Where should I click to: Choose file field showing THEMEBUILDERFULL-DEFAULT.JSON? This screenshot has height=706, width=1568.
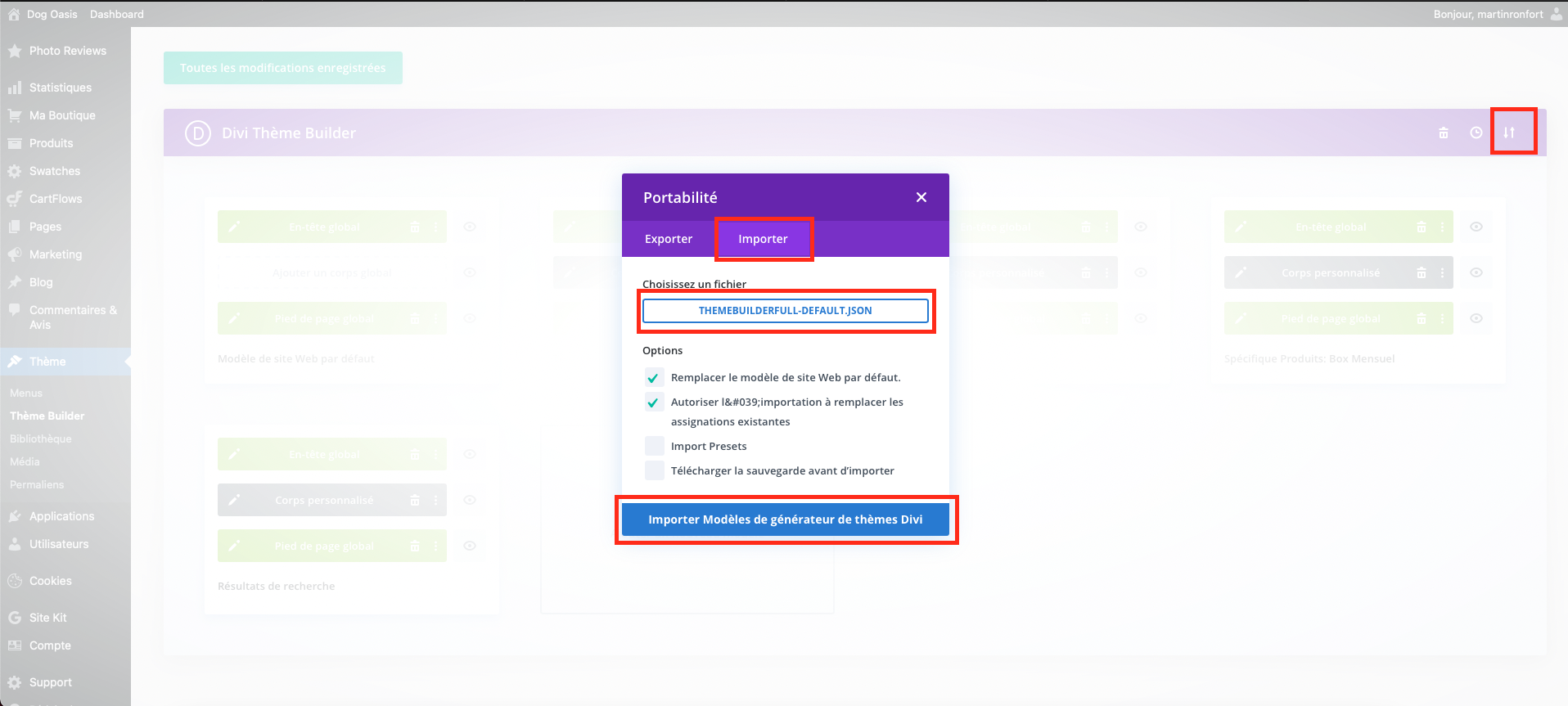click(x=786, y=311)
